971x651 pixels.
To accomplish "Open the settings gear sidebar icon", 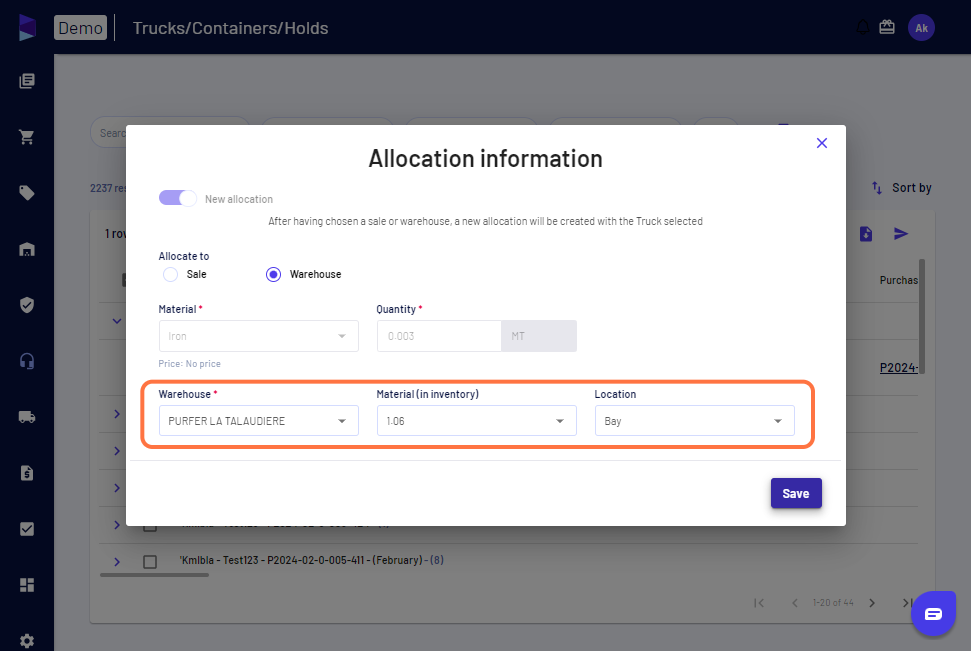I will [x=27, y=641].
